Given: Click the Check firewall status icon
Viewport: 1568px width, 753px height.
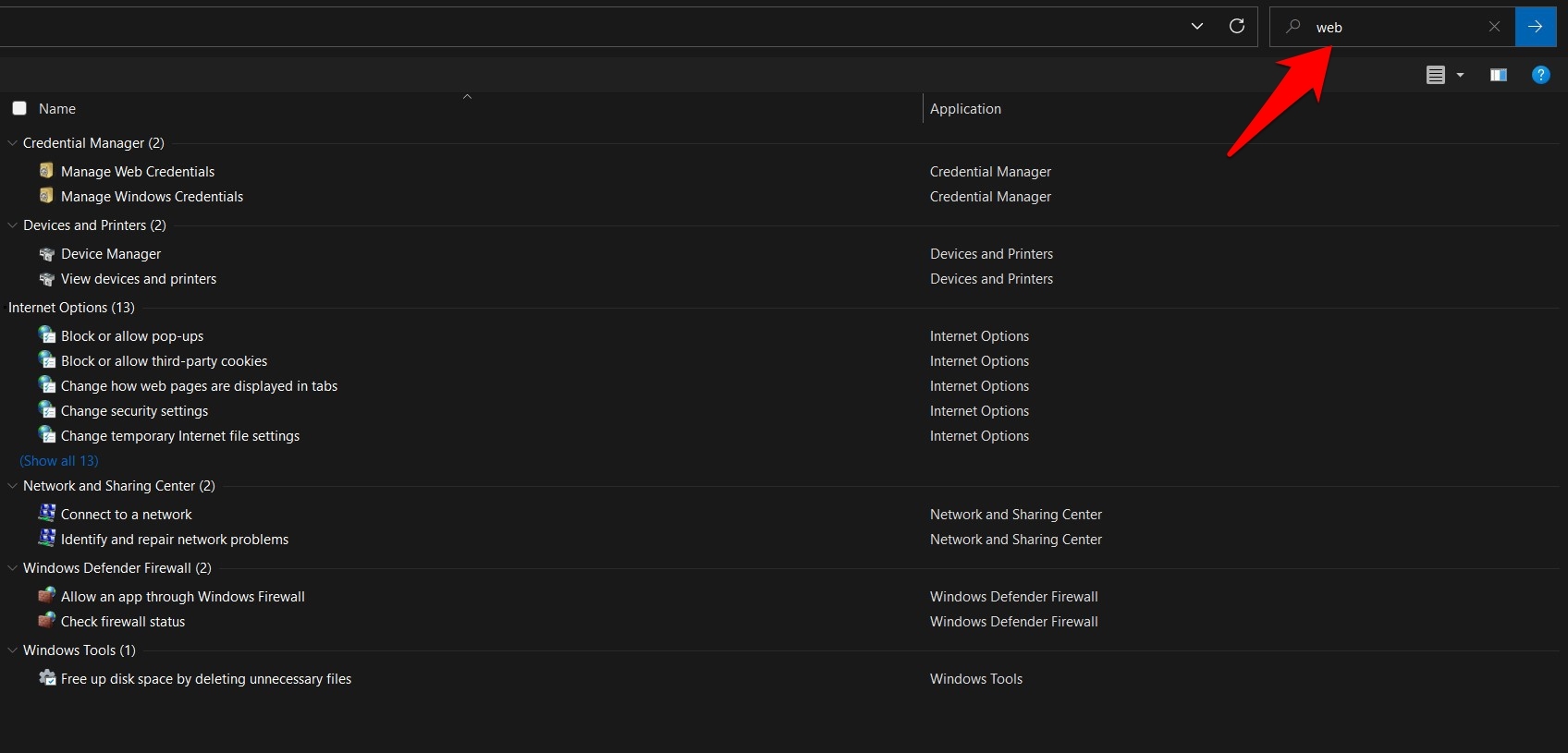Looking at the screenshot, I should (47, 621).
